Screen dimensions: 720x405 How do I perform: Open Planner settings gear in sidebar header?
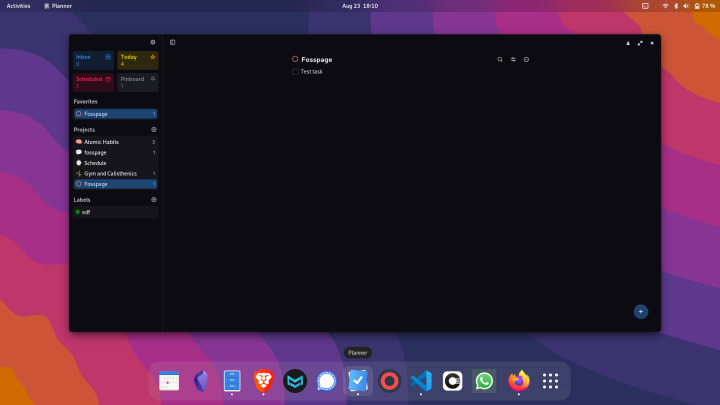(153, 42)
